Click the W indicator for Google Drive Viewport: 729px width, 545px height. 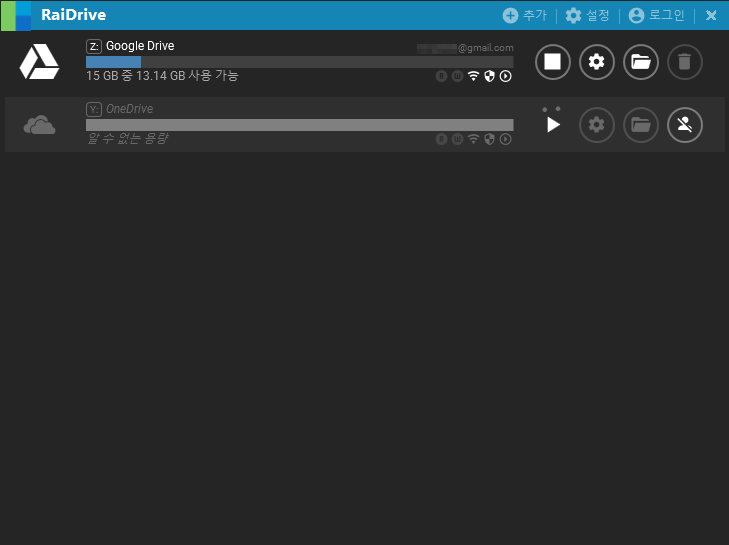(x=457, y=76)
